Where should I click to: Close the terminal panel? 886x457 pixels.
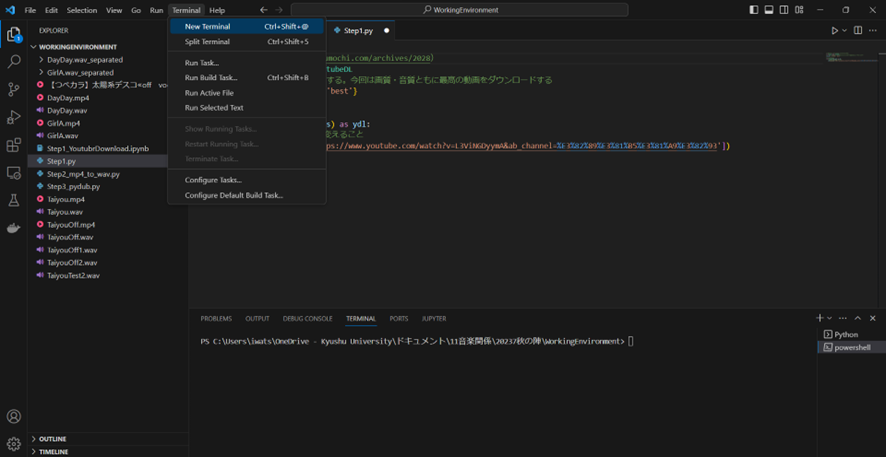coord(872,319)
